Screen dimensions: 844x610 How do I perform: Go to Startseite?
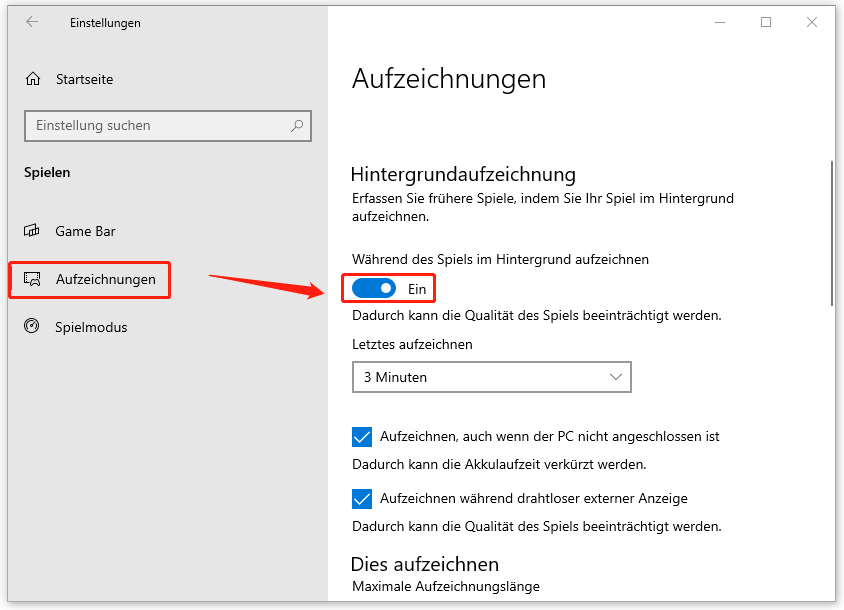(x=85, y=79)
